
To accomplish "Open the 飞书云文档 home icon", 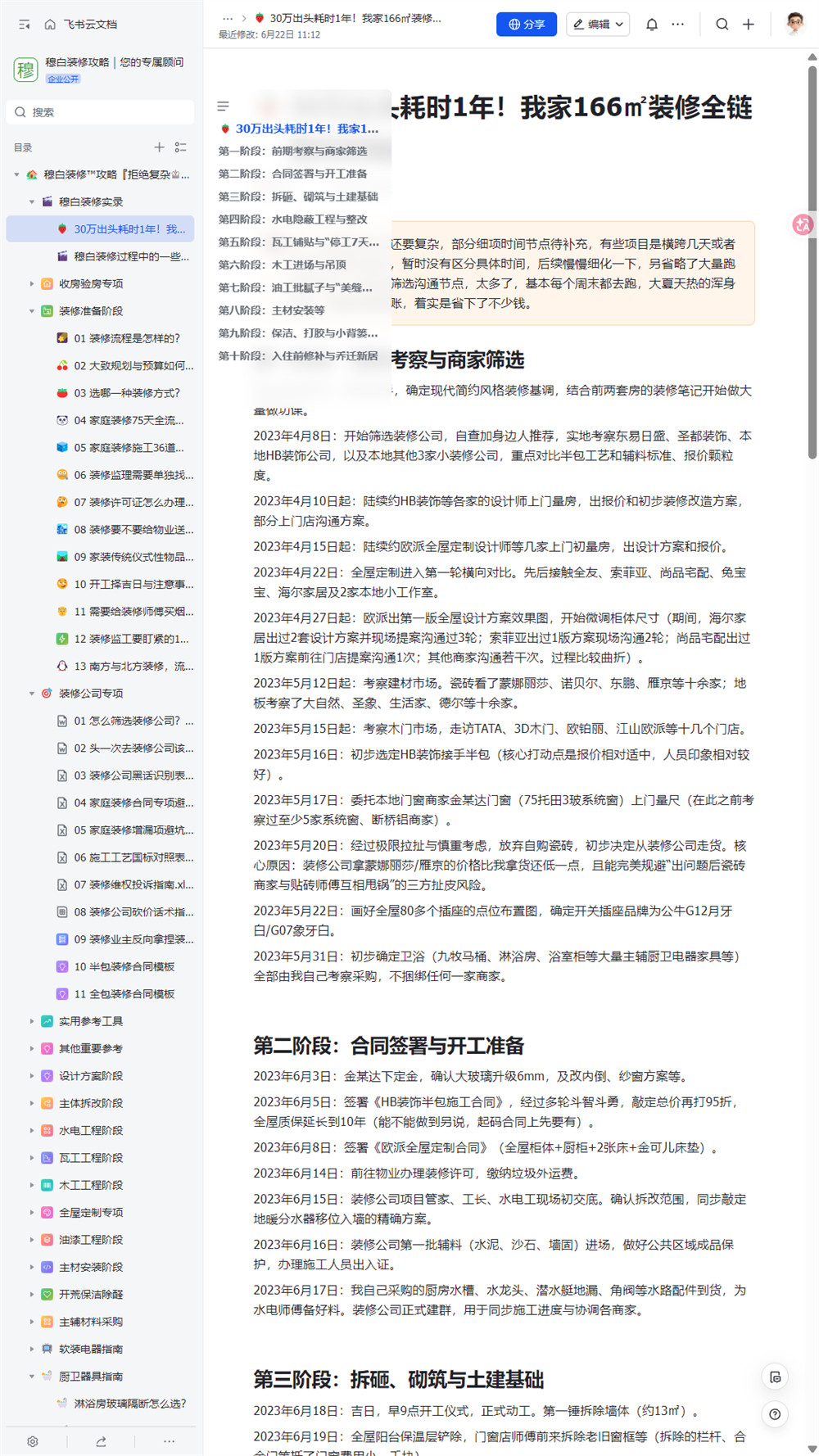I will (x=50, y=25).
